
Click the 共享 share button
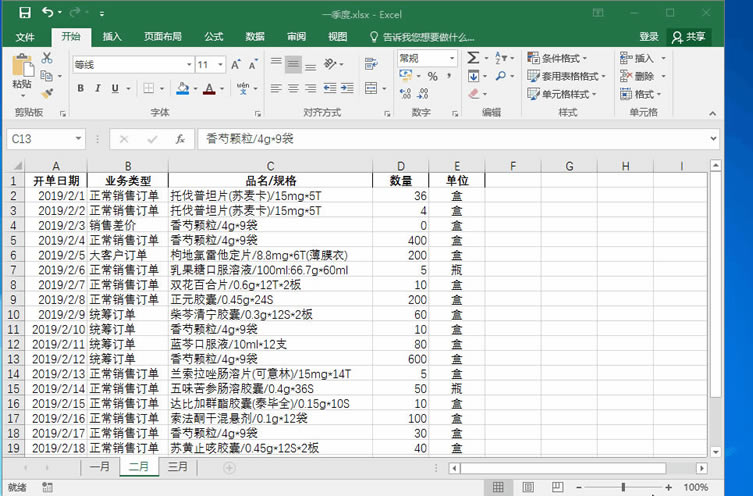tap(690, 37)
